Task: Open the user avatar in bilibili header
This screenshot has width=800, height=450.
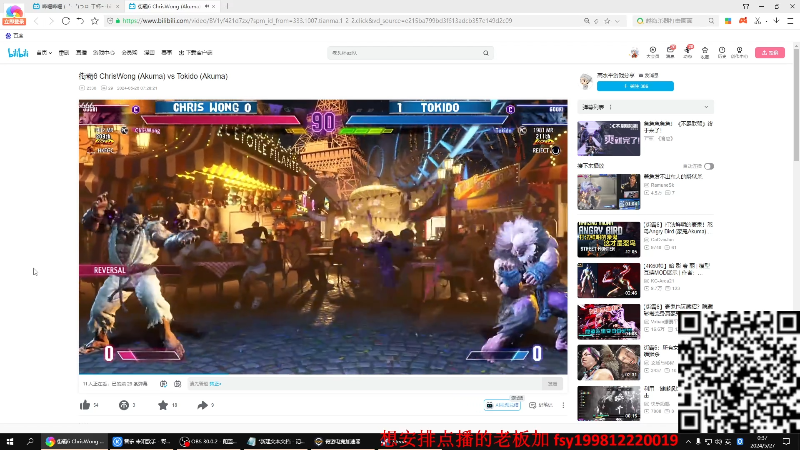Action: click(x=634, y=53)
